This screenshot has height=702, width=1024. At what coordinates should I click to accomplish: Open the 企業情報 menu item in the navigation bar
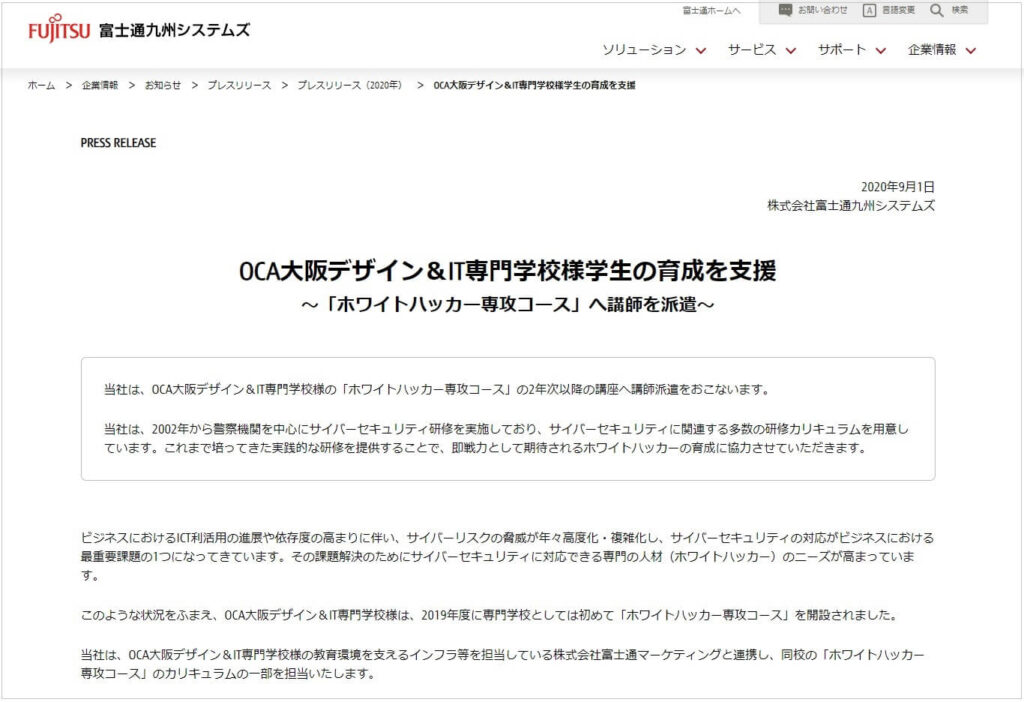(932, 50)
